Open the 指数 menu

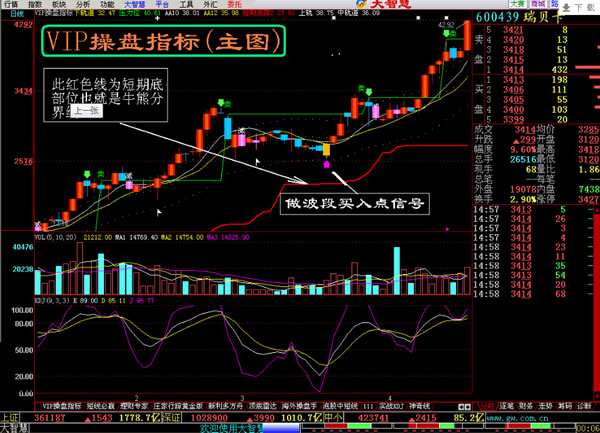tap(35, 4)
